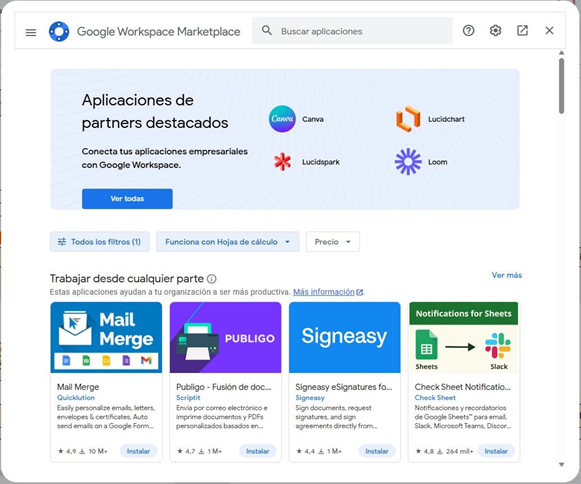
Task: Click the info icon beside Trabajar desde cualquier parte
Action: (212, 279)
